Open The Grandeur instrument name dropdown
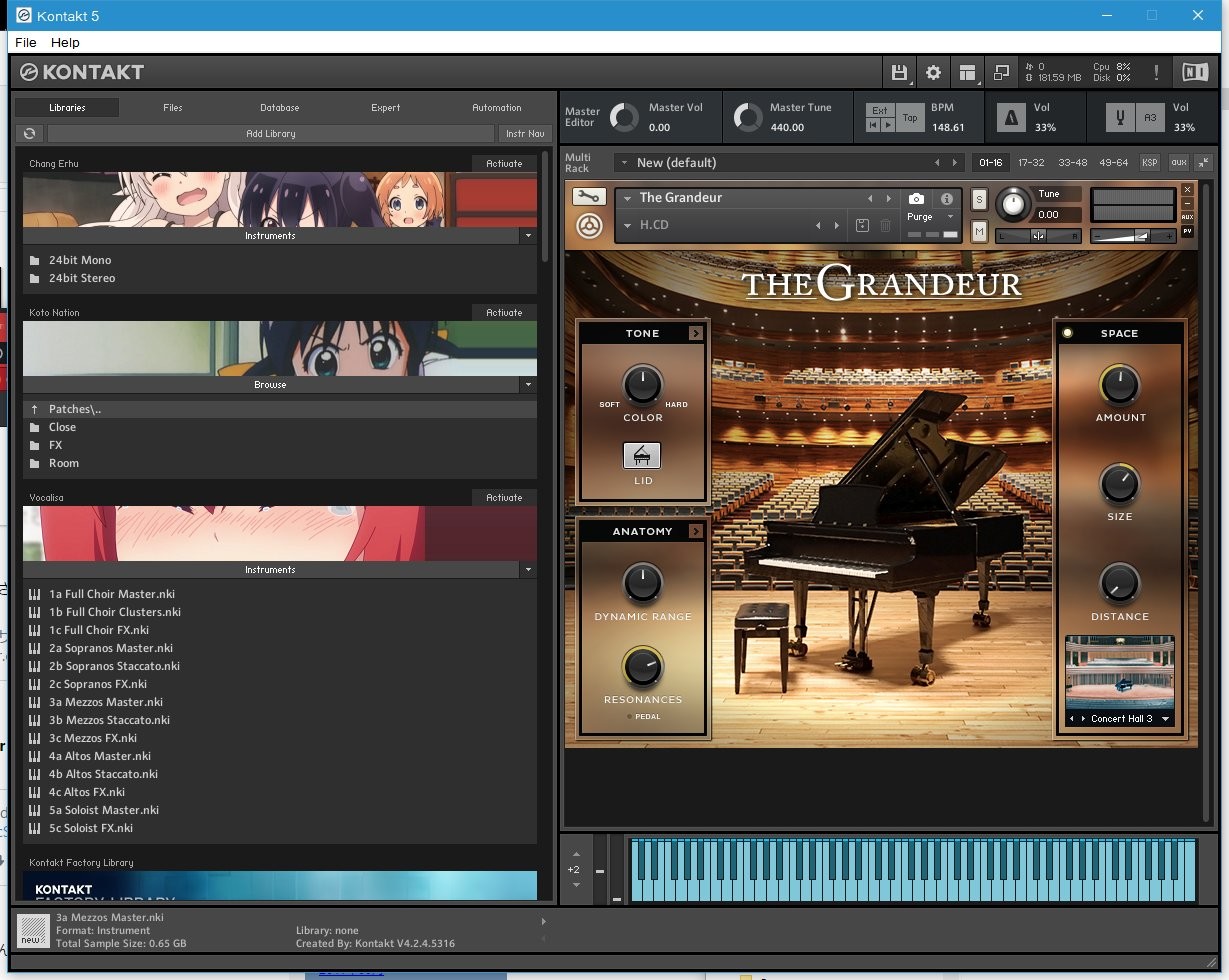 [x=628, y=199]
